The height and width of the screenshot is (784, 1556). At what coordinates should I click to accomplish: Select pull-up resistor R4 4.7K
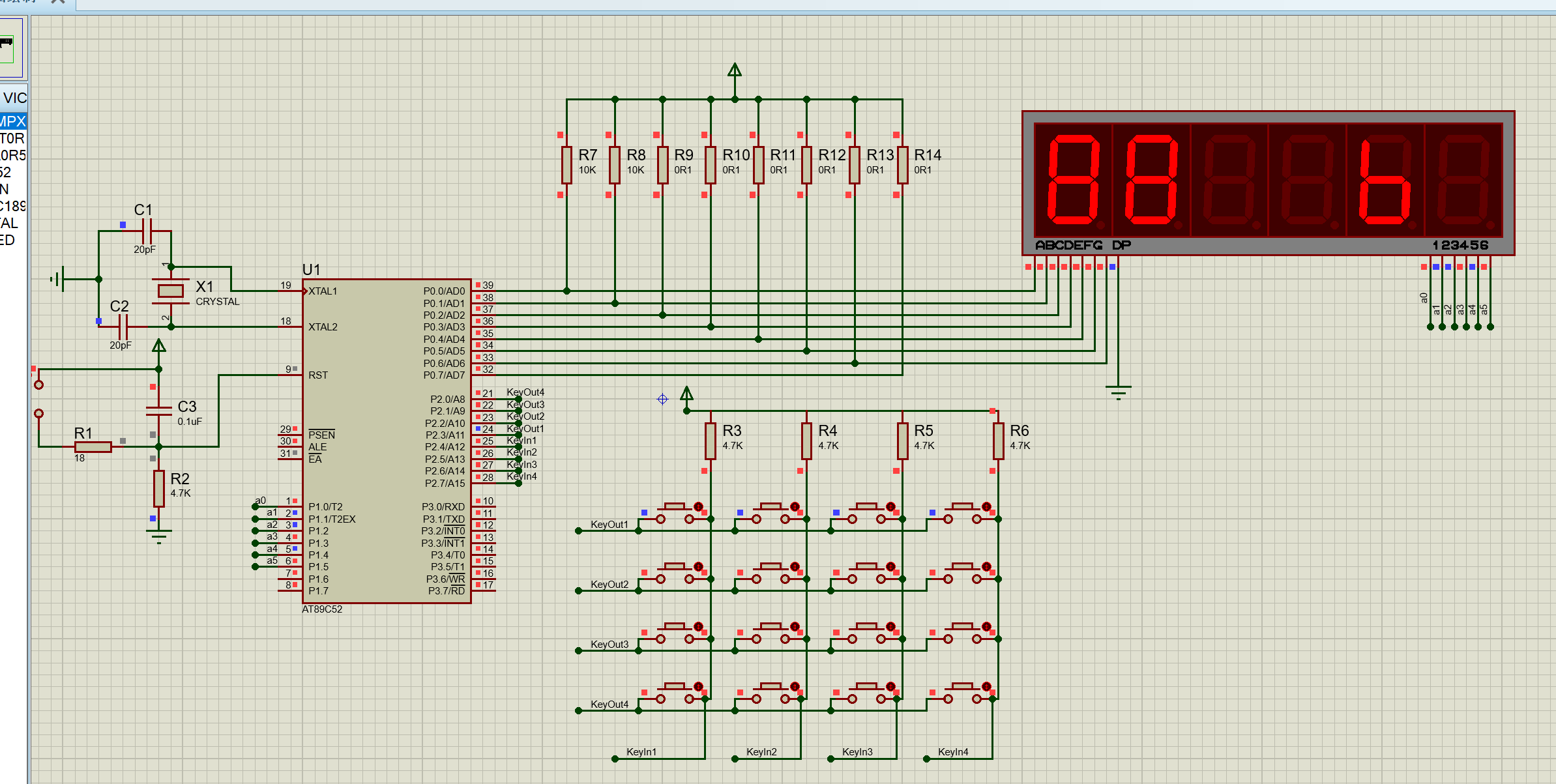click(806, 441)
